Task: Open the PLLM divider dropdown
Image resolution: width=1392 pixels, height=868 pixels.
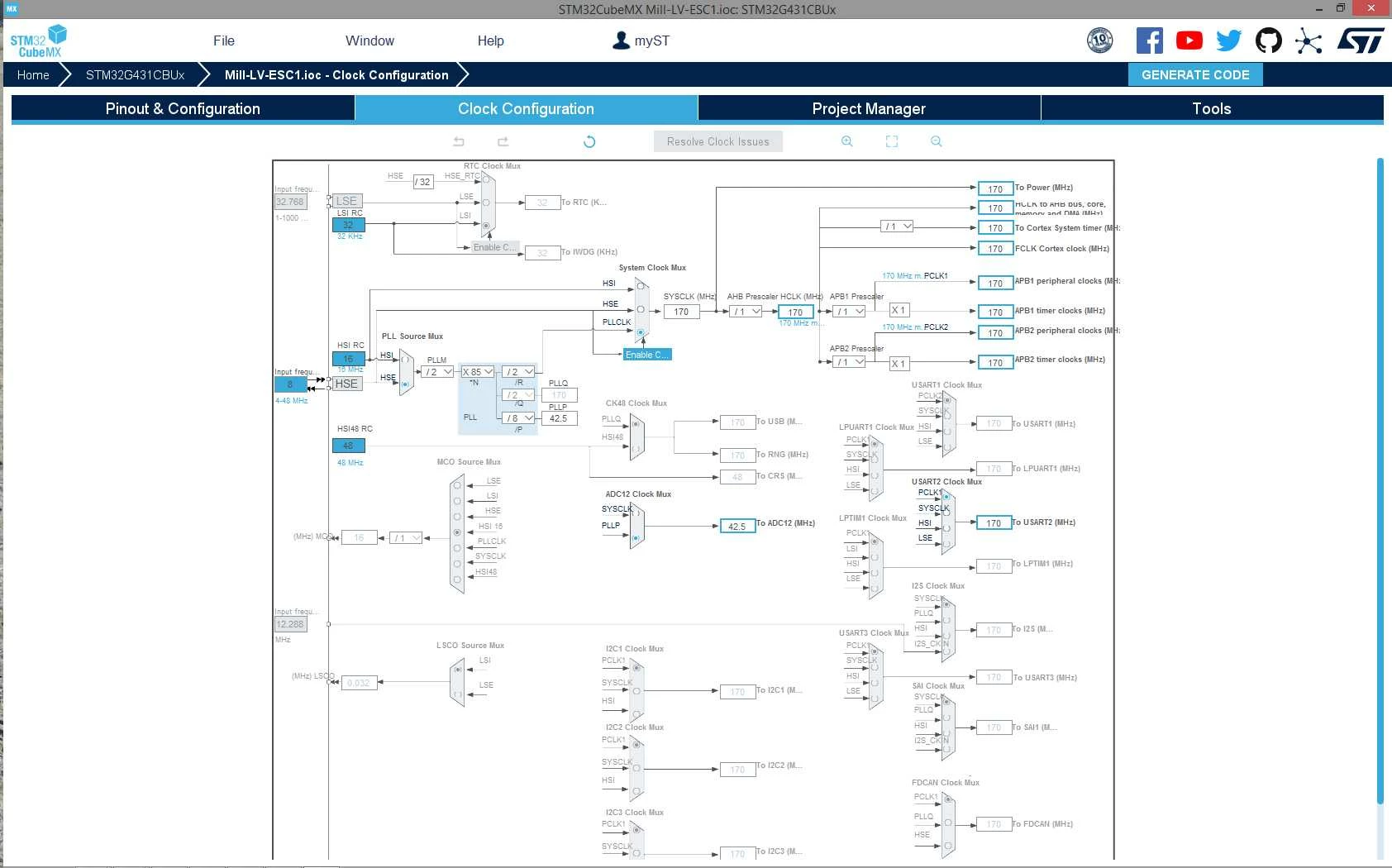Action: click(x=438, y=372)
